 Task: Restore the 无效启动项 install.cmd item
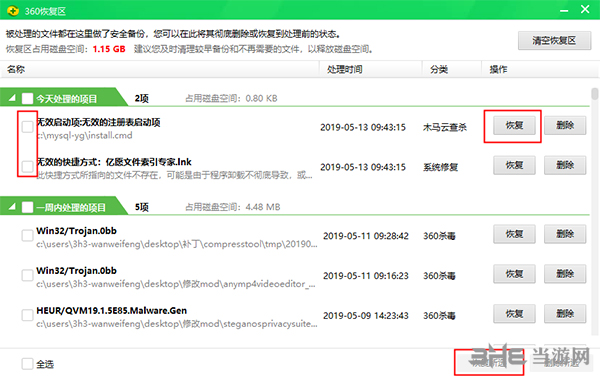514,125
